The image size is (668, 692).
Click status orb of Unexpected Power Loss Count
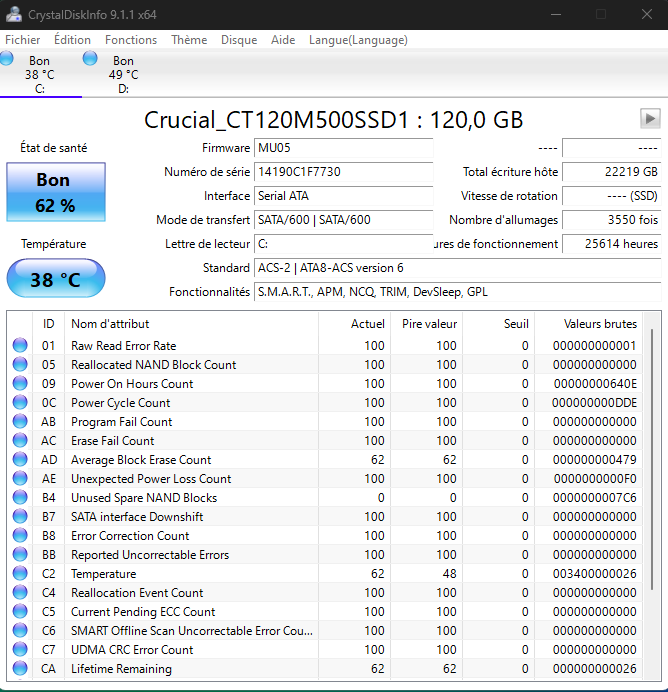20,478
